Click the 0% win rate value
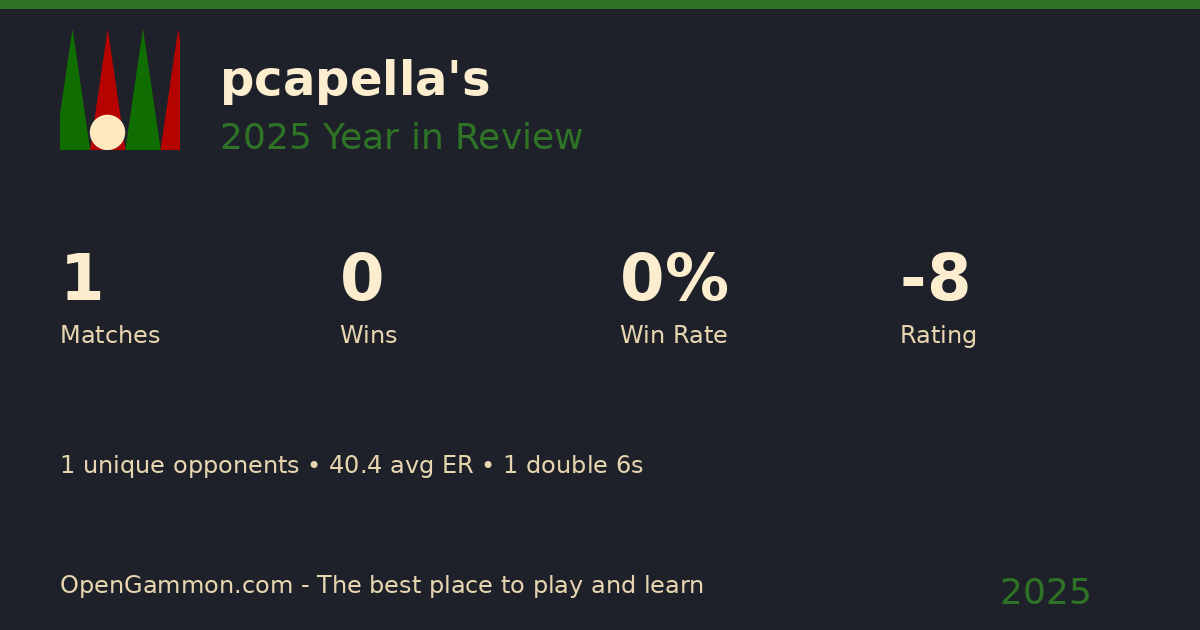This screenshot has height=630, width=1200. click(674, 280)
